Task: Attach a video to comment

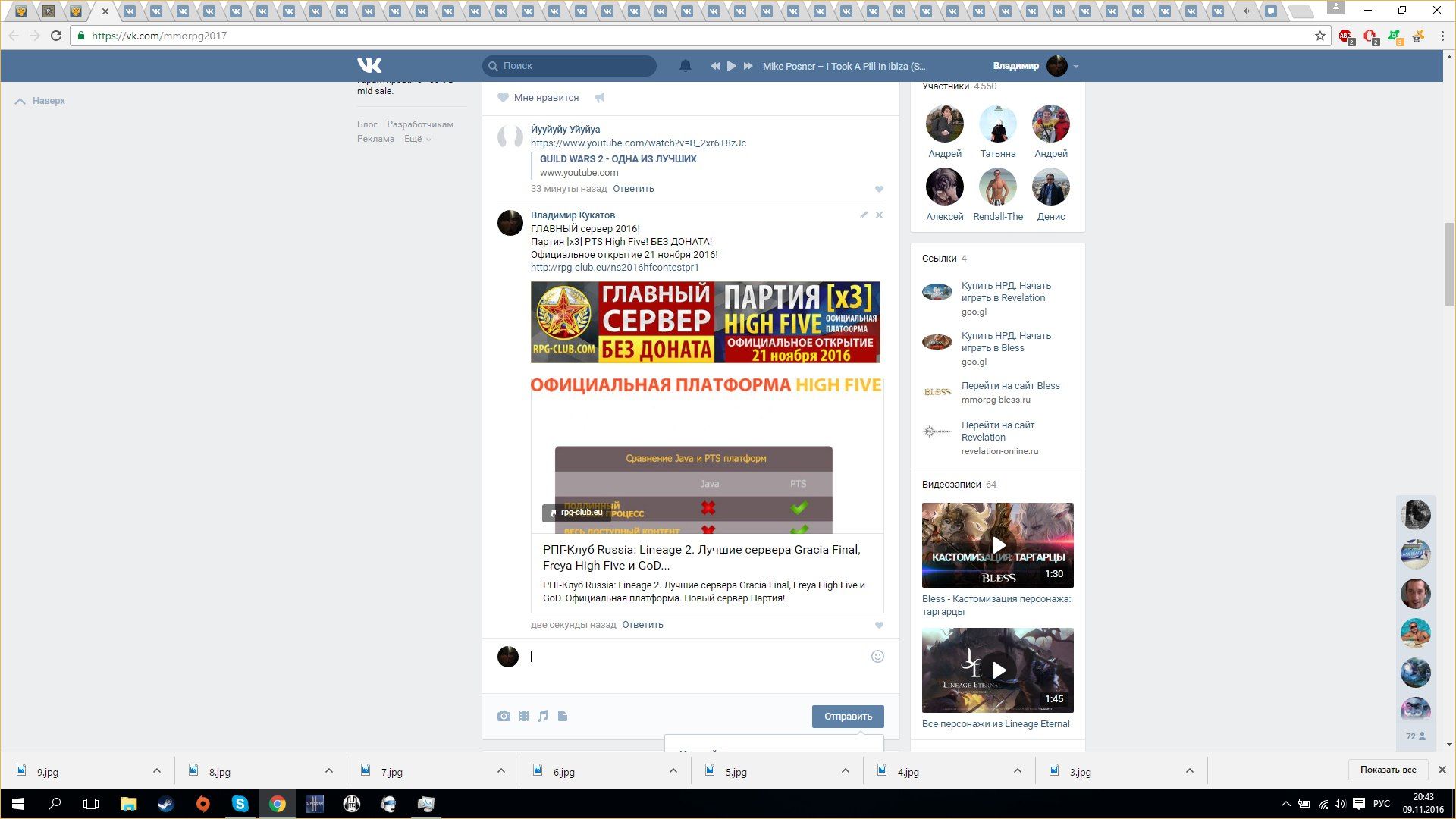Action: tap(523, 716)
